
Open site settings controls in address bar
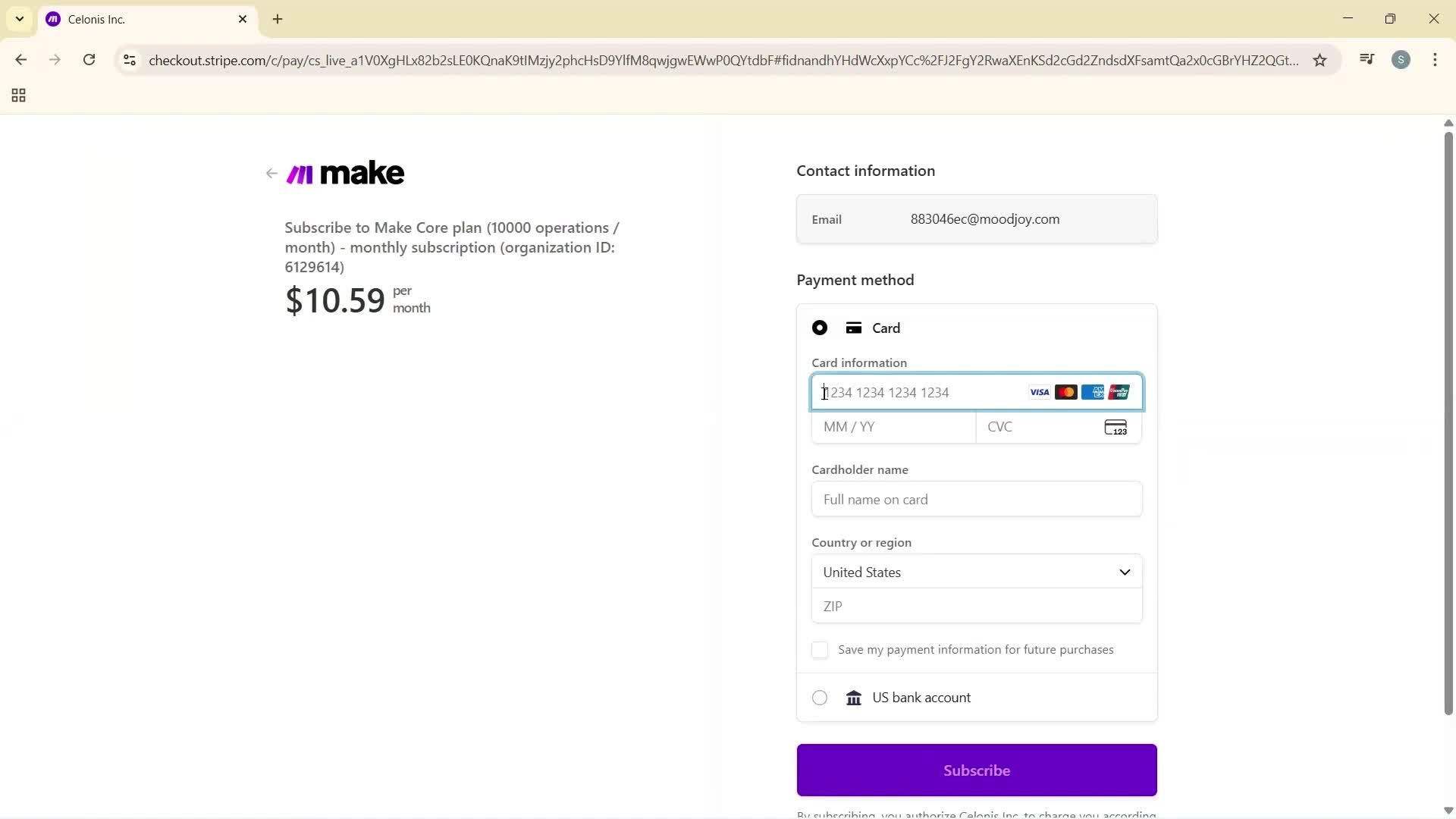(129, 60)
